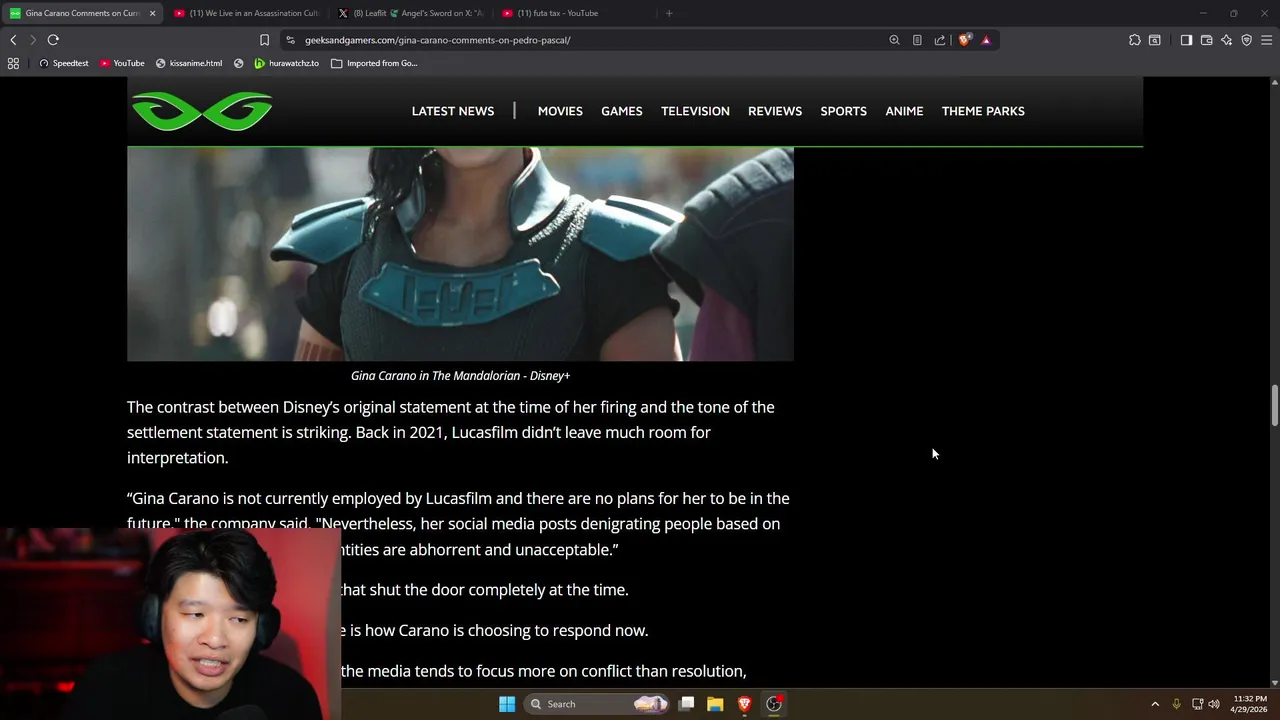Switch to the We Live in an Assassination Culture tab
The width and height of the screenshot is (1280, 720).
coord(245,13)
